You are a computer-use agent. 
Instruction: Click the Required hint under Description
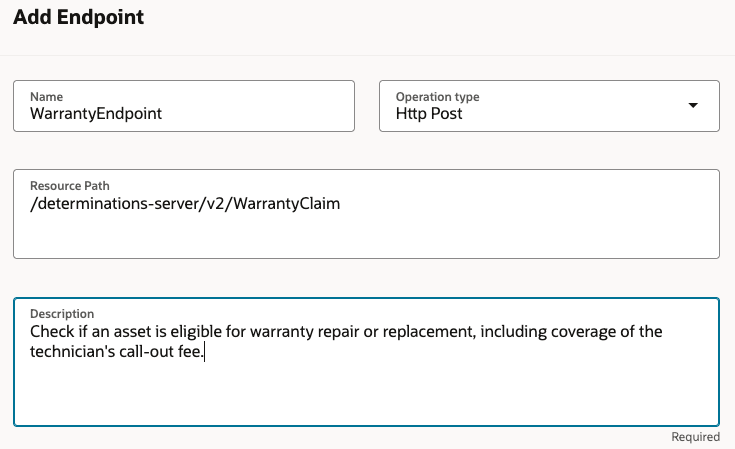[x=695, y=437]
